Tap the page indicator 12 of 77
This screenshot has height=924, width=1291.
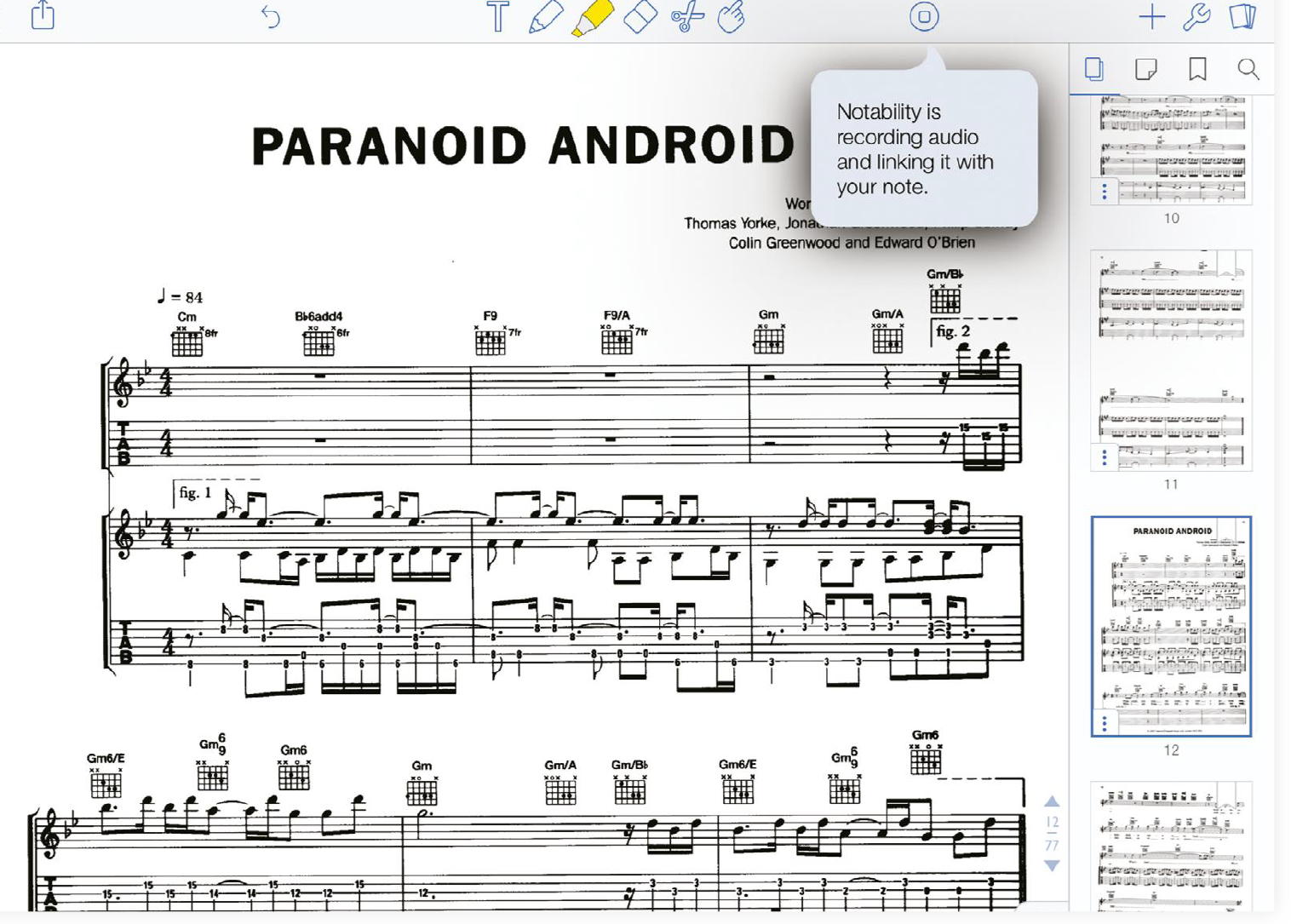1053,834
